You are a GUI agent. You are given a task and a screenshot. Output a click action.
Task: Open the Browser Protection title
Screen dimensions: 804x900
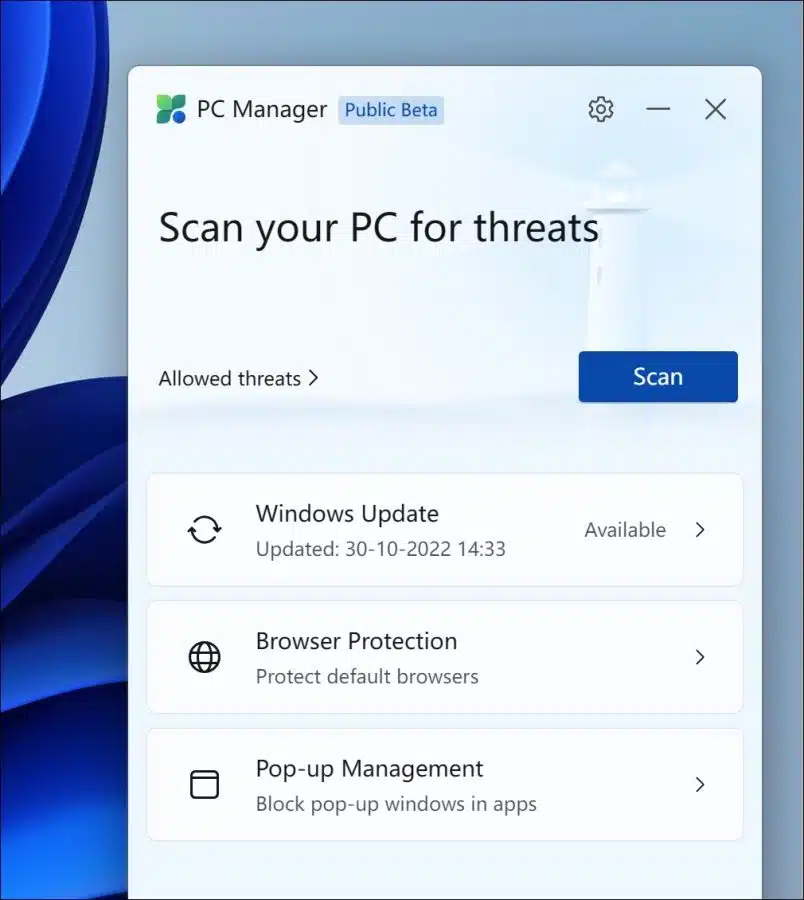tap(356, 641)
